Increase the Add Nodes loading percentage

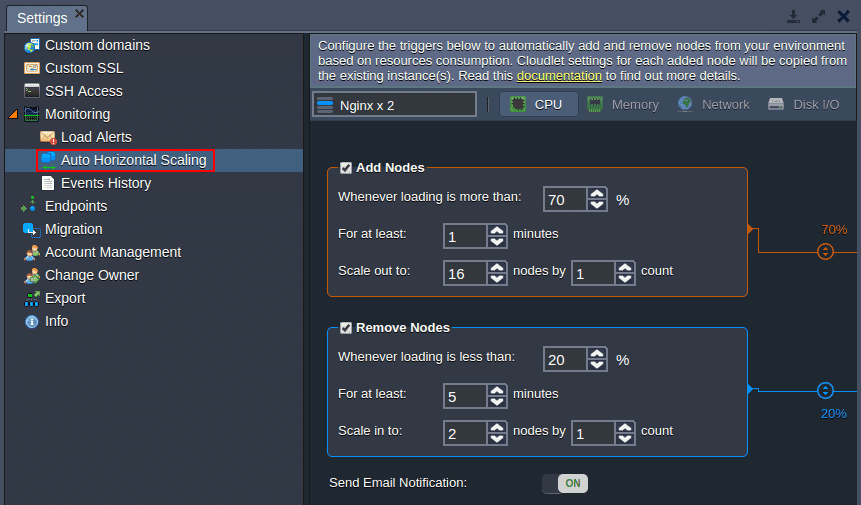click(x=597, y=193)
